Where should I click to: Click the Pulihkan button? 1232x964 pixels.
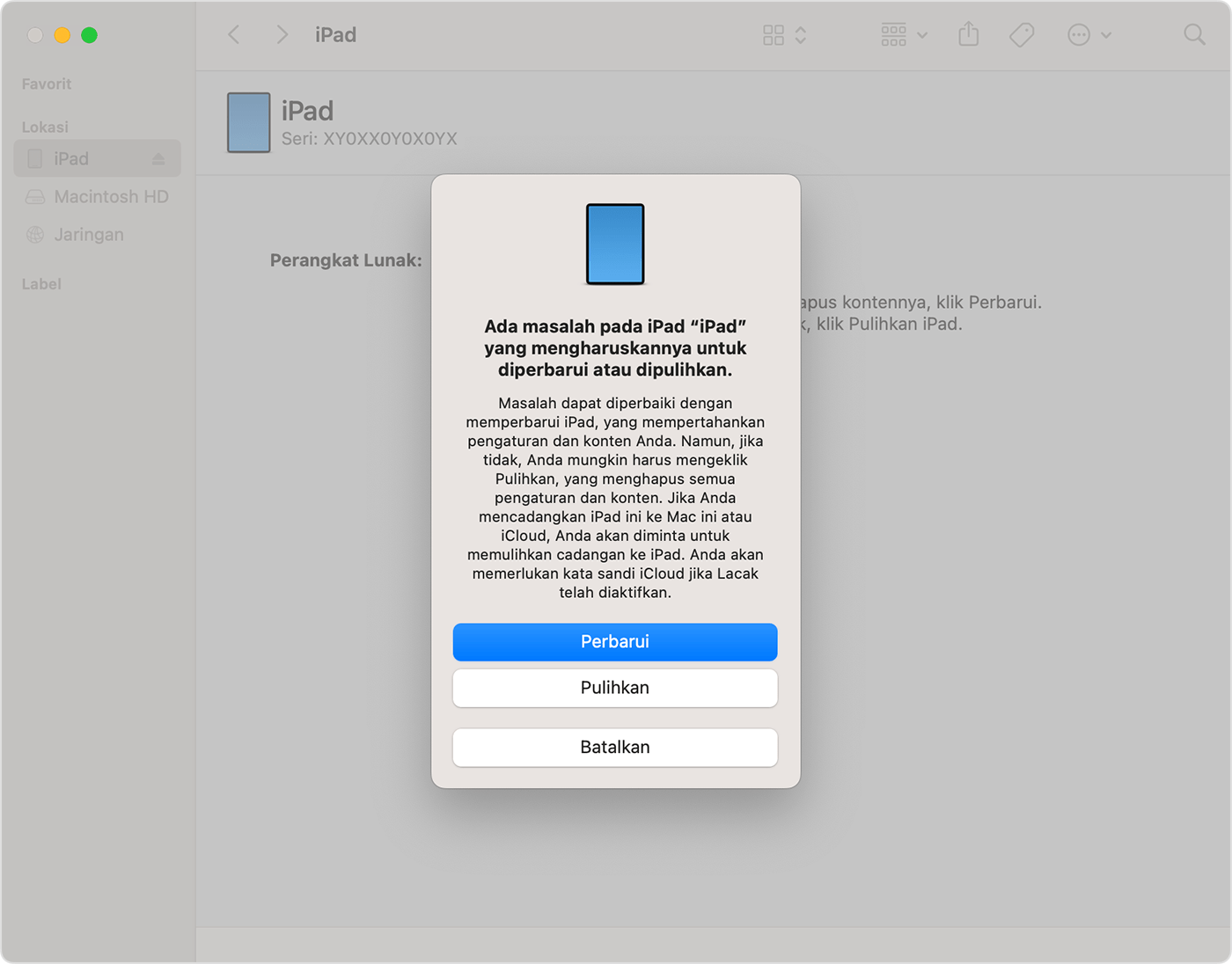[x=614, y=688]
